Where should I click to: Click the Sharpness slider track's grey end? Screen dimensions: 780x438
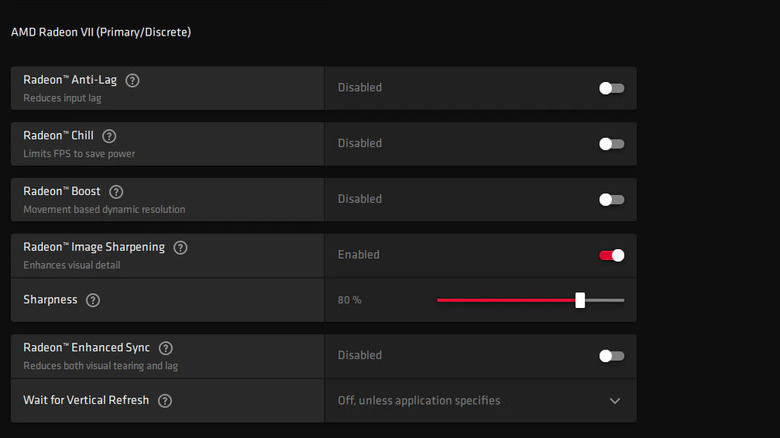[x=606, y=300]
